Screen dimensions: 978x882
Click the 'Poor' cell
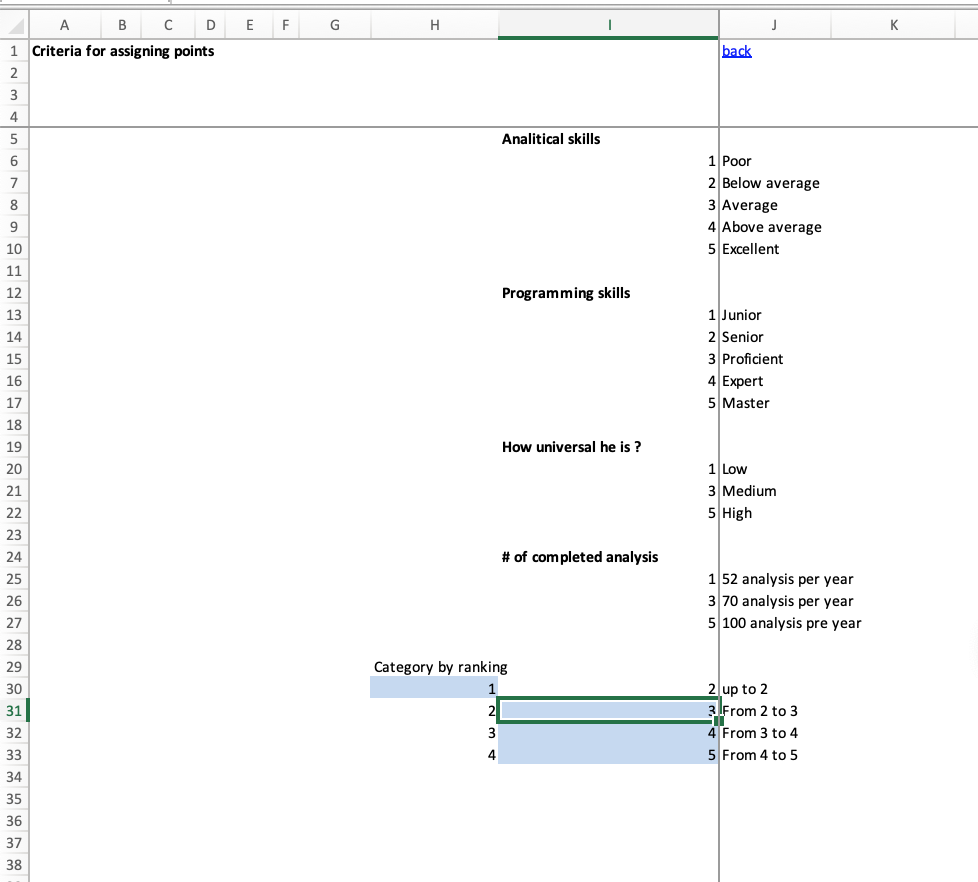[x=737, y=161]
